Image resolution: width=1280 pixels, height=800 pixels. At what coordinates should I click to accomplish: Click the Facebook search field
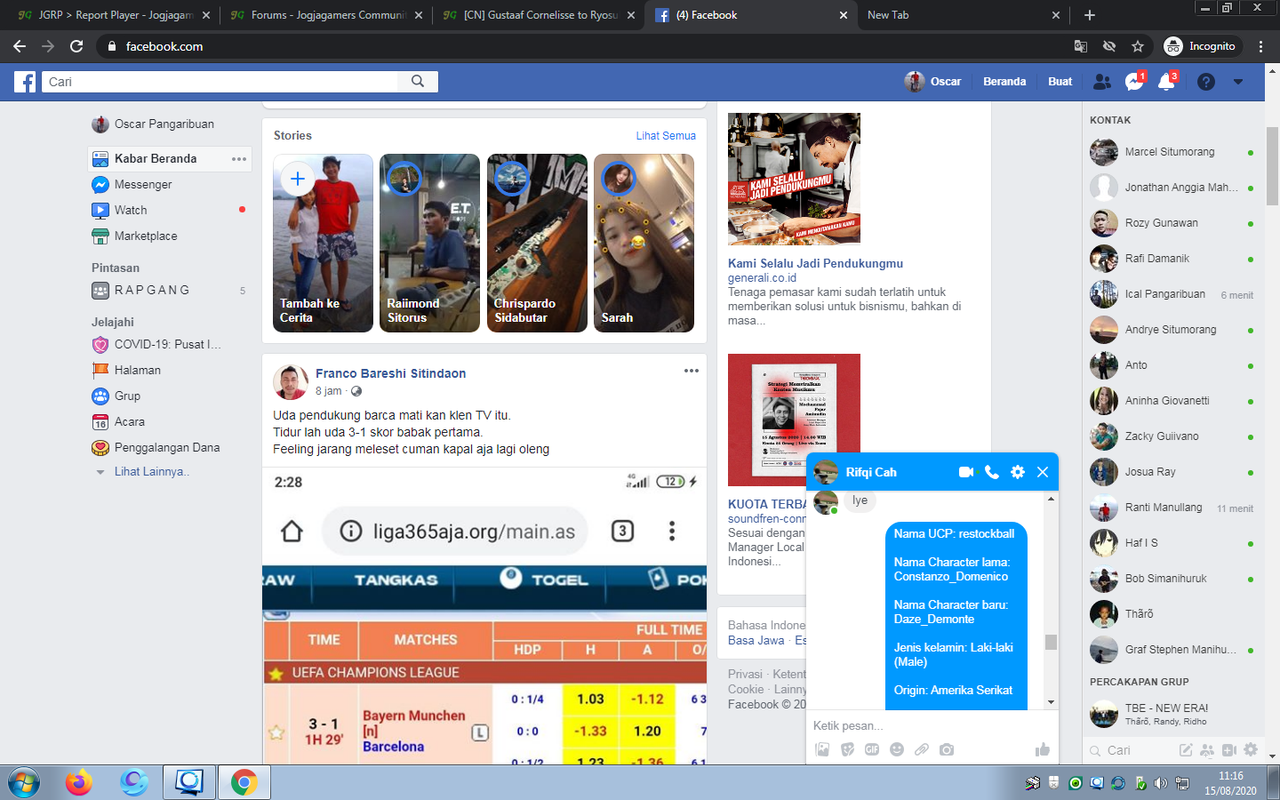pyautogui.click(x=221, y=81)
